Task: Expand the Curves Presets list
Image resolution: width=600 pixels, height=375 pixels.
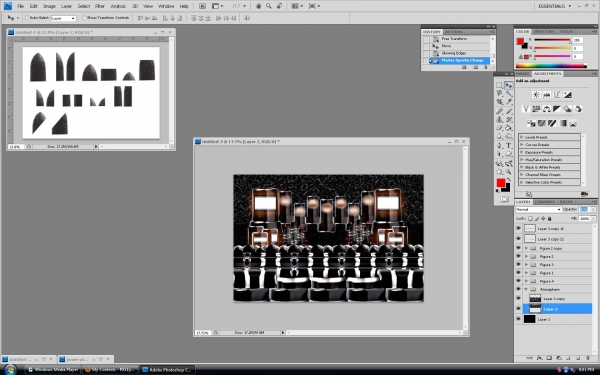Action: click(522, 145)
